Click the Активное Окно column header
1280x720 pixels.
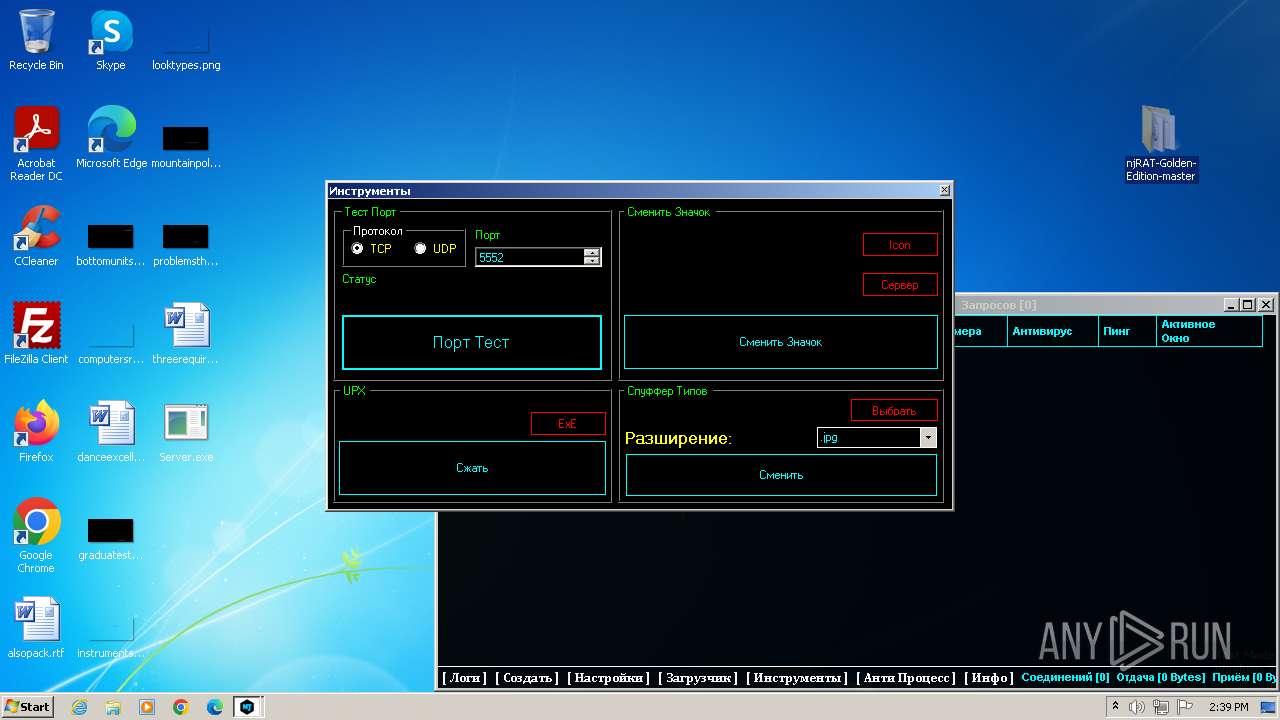pos(1209,331)
